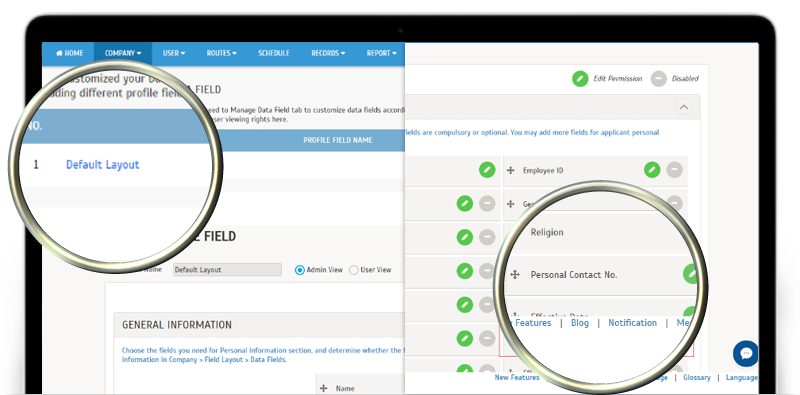Click the grey disable icon beside Employee ID

(x=674, y=170)
